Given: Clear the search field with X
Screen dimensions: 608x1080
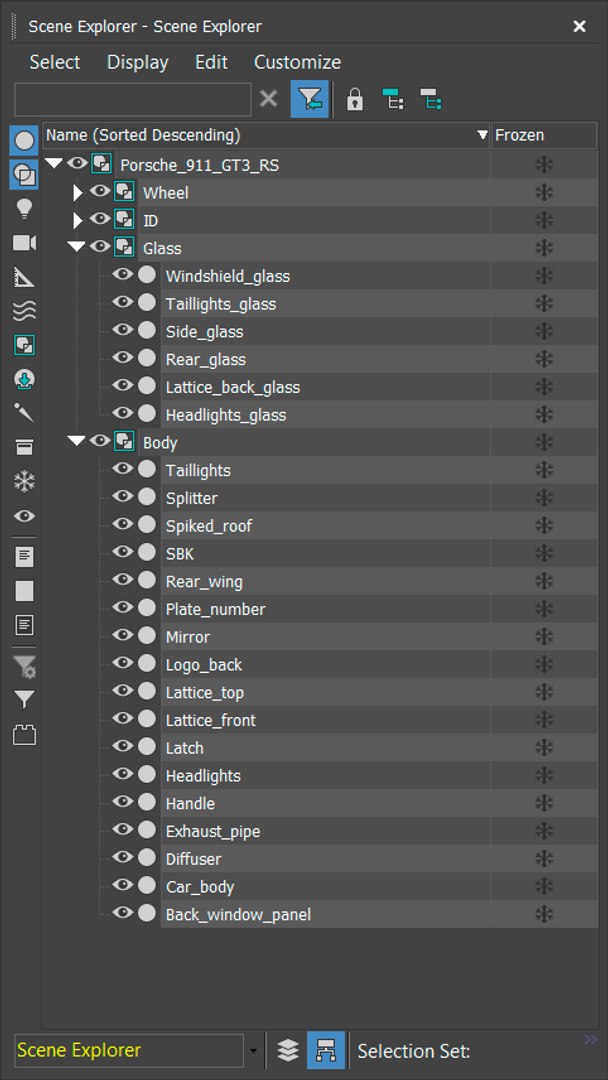Looking at the screenshot, I should point(269,99).
